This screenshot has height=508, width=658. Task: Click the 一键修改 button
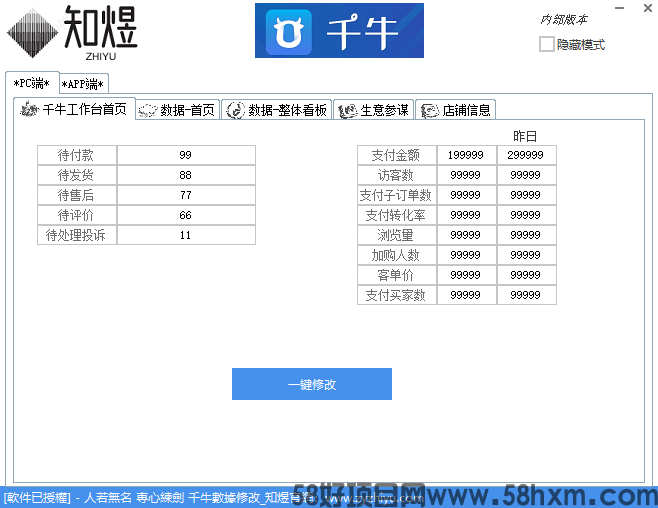coord(312,384)
